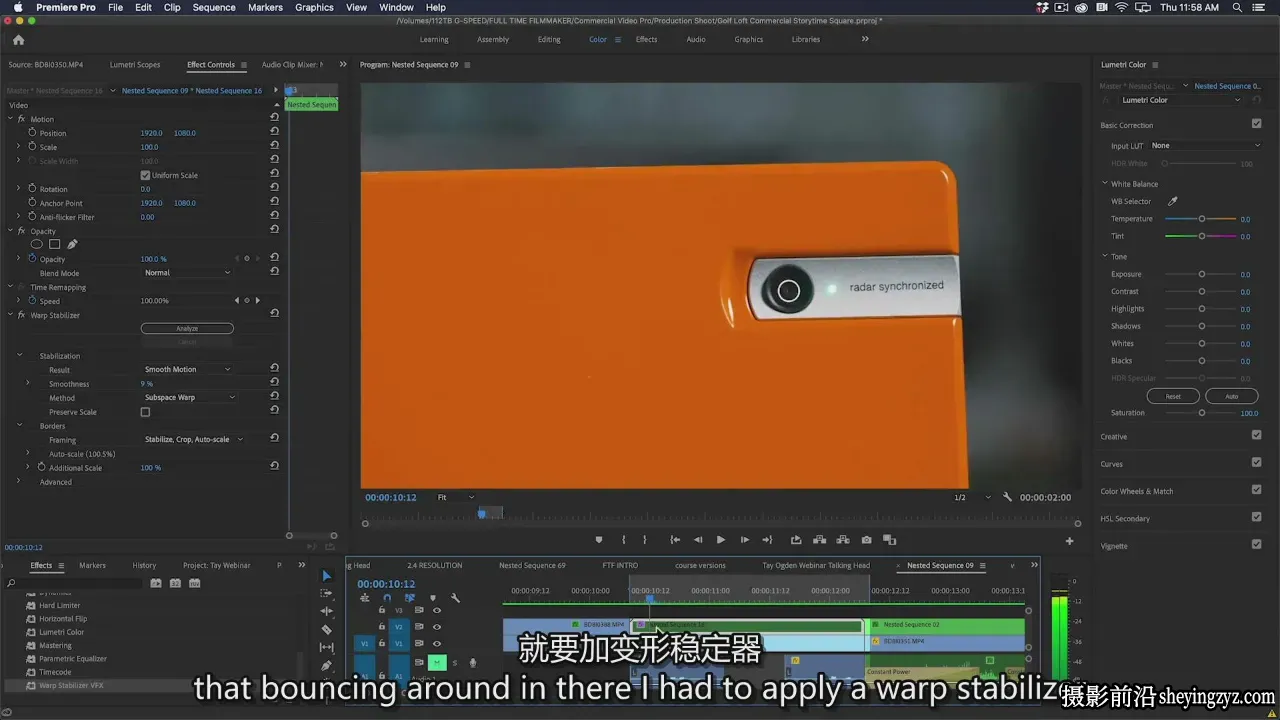Select the WB Selector eyedropper
The height and width of the screenshot is (720, 1280).
[x=1173, y=201]
